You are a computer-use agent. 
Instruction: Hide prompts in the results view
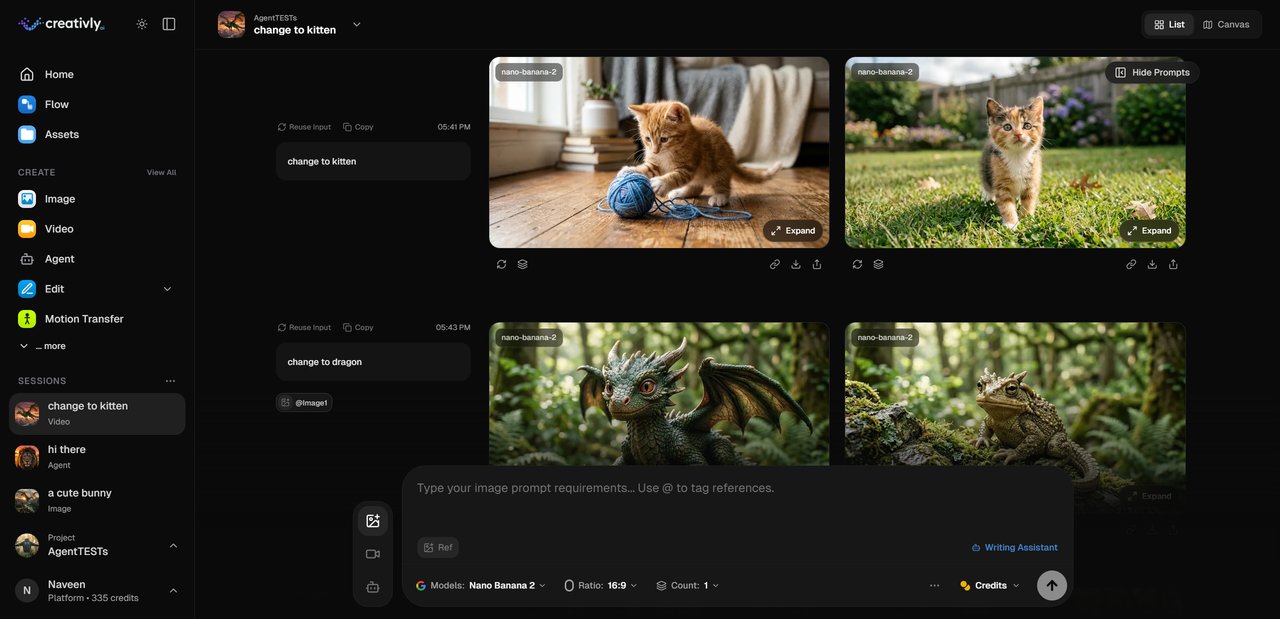1152,72
